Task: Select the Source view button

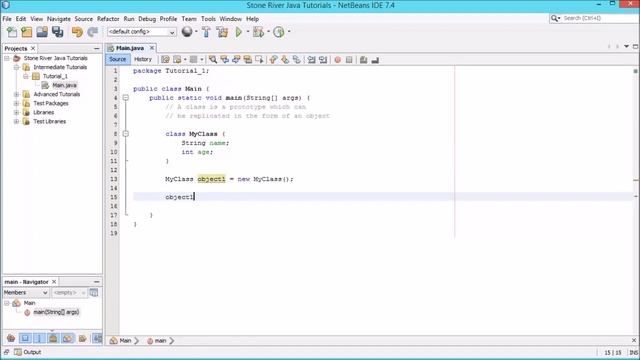Action: point(118,60)
